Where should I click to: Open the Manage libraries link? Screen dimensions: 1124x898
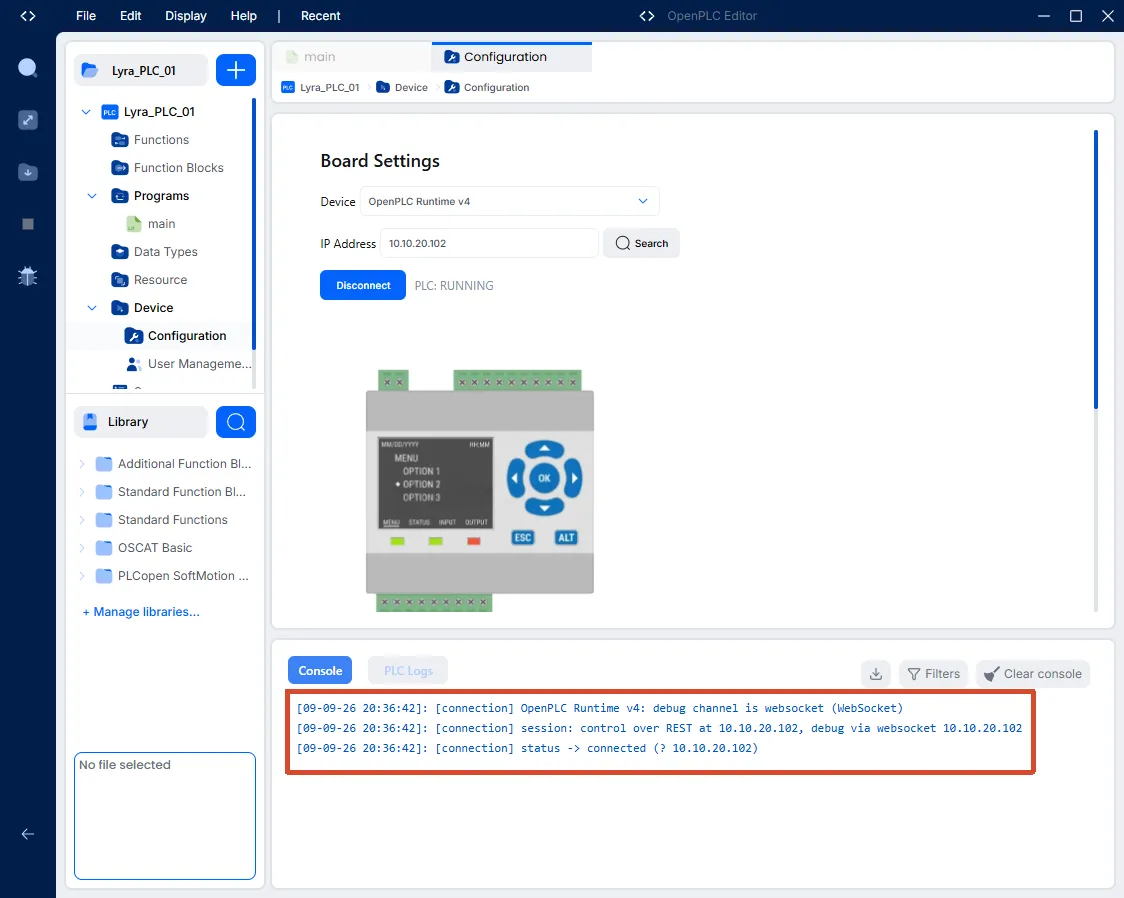click(141, 612)
